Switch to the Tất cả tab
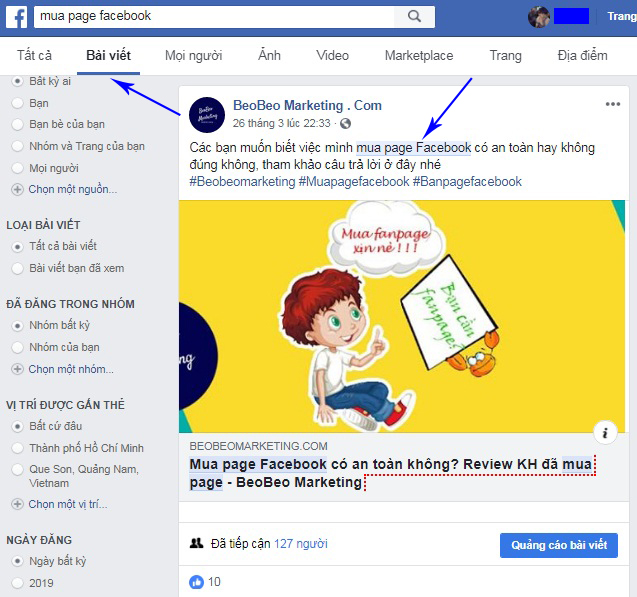 coord(35,56)
